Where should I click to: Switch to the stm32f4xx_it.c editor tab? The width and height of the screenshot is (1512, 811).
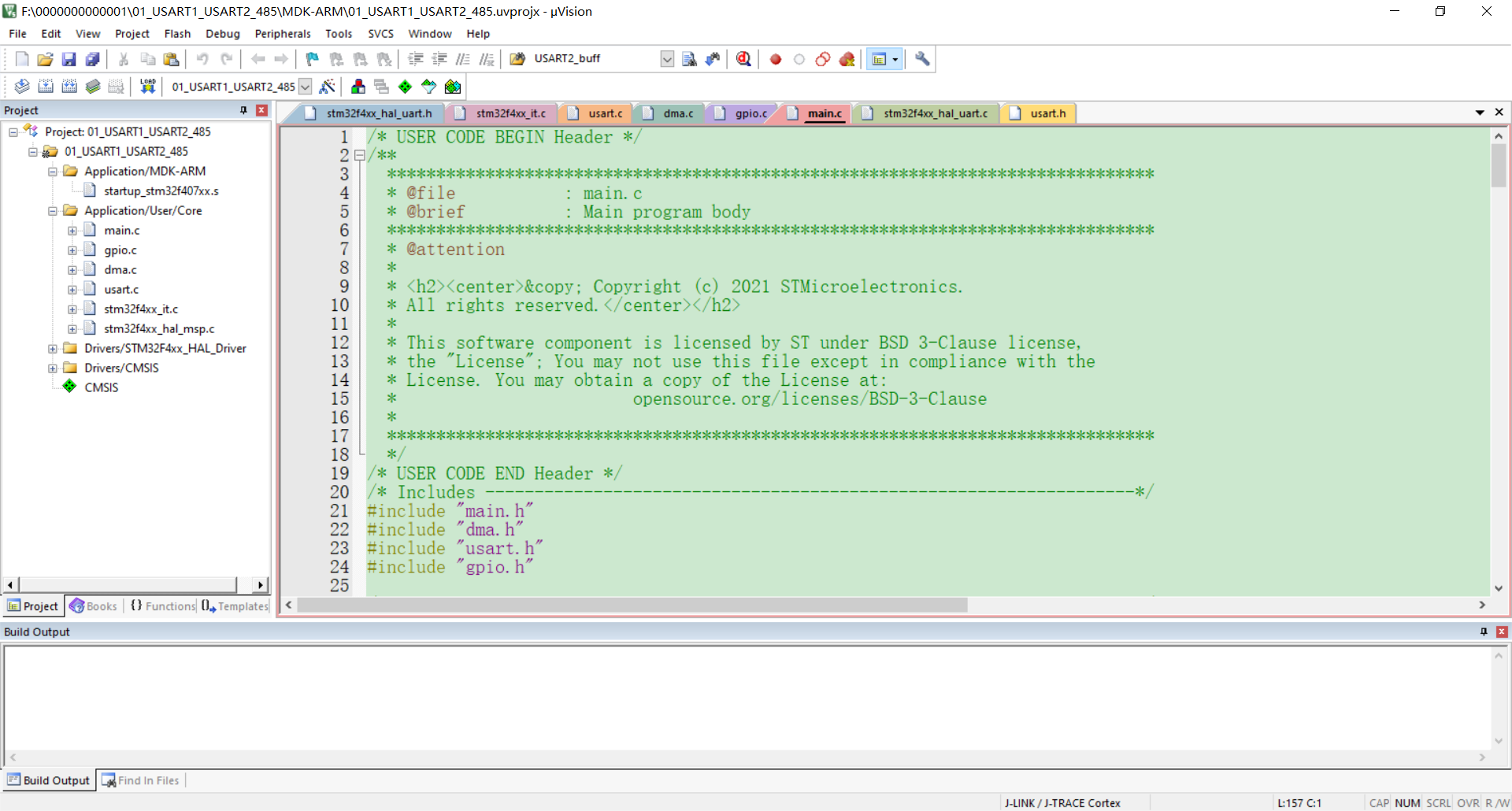(x=501, y=113)
